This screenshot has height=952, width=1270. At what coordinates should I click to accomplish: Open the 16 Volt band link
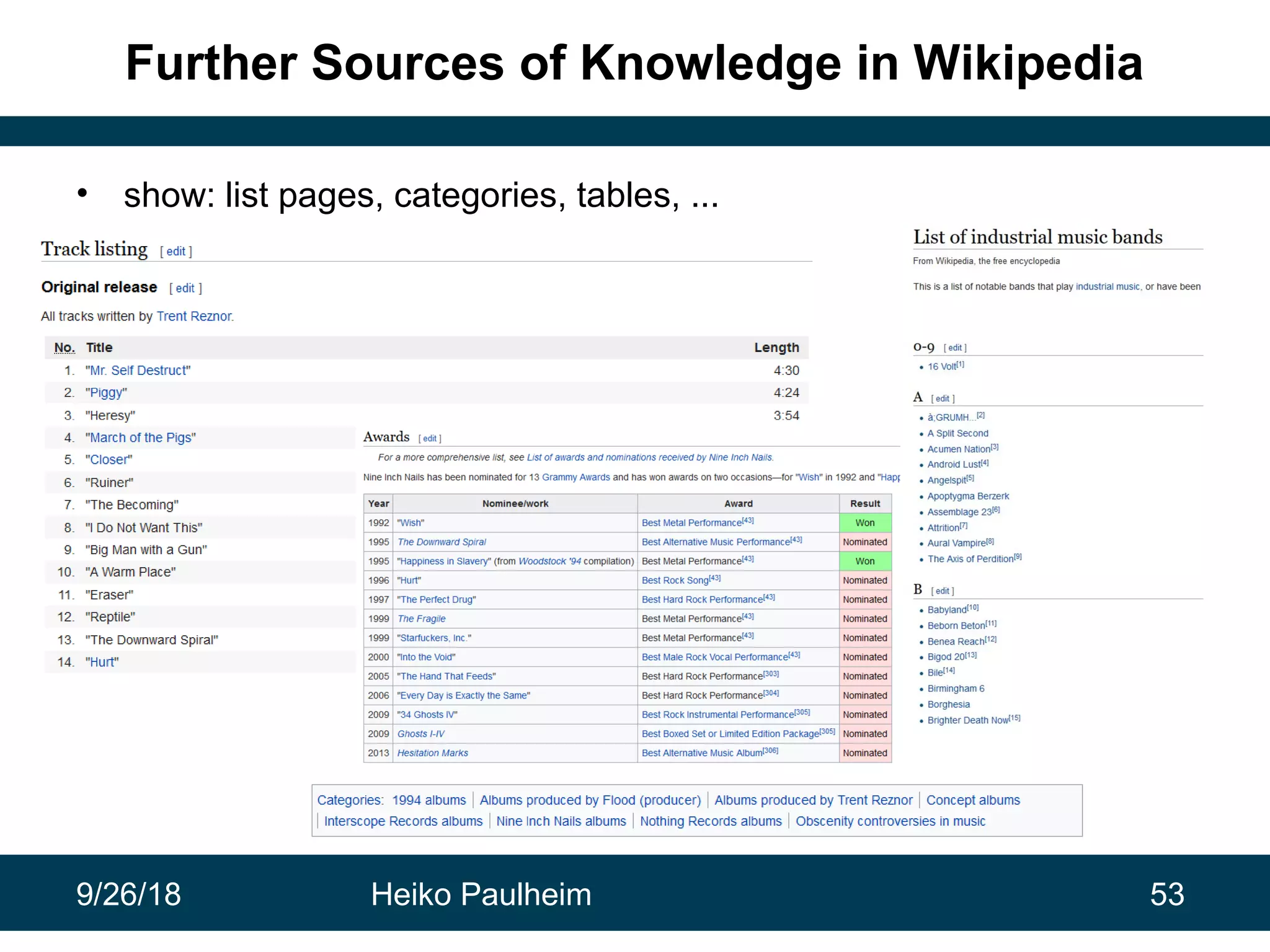point(941,367)
